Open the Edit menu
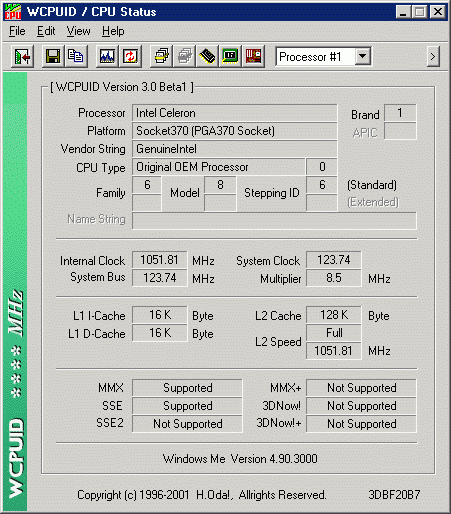 (x=46, y=31)
